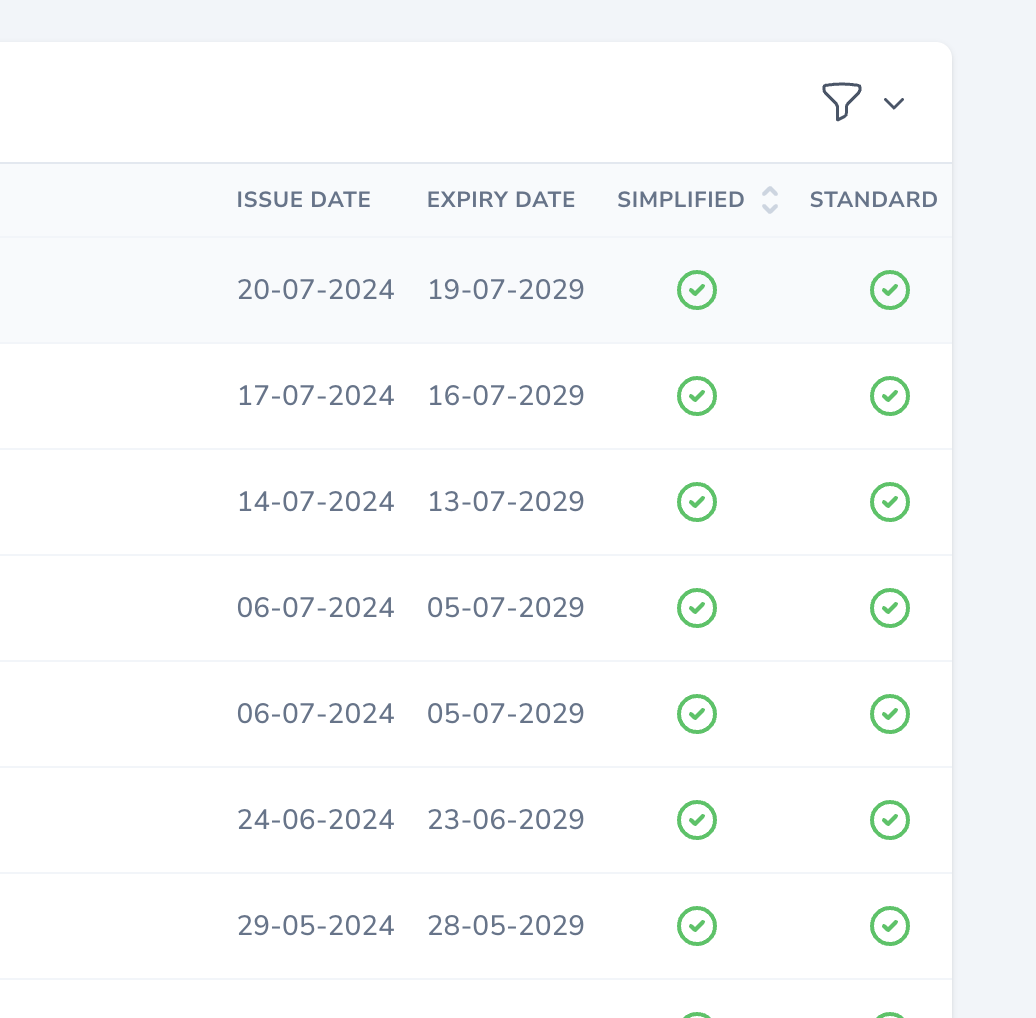The height and width of the screenshot is (1018, 1036).
Task: Sort by the Expiry Date column header
Action: point(500,200)
